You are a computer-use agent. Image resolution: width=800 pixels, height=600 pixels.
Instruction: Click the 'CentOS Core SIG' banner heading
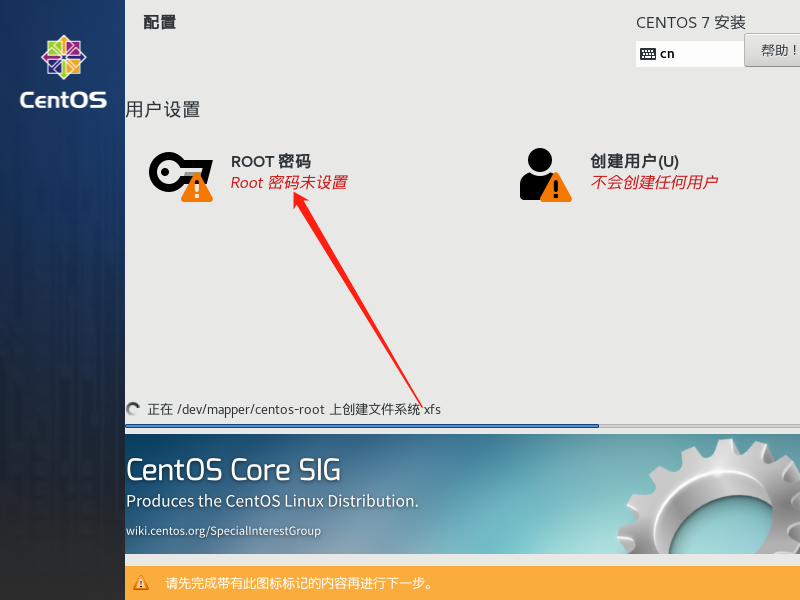(234, 470)
